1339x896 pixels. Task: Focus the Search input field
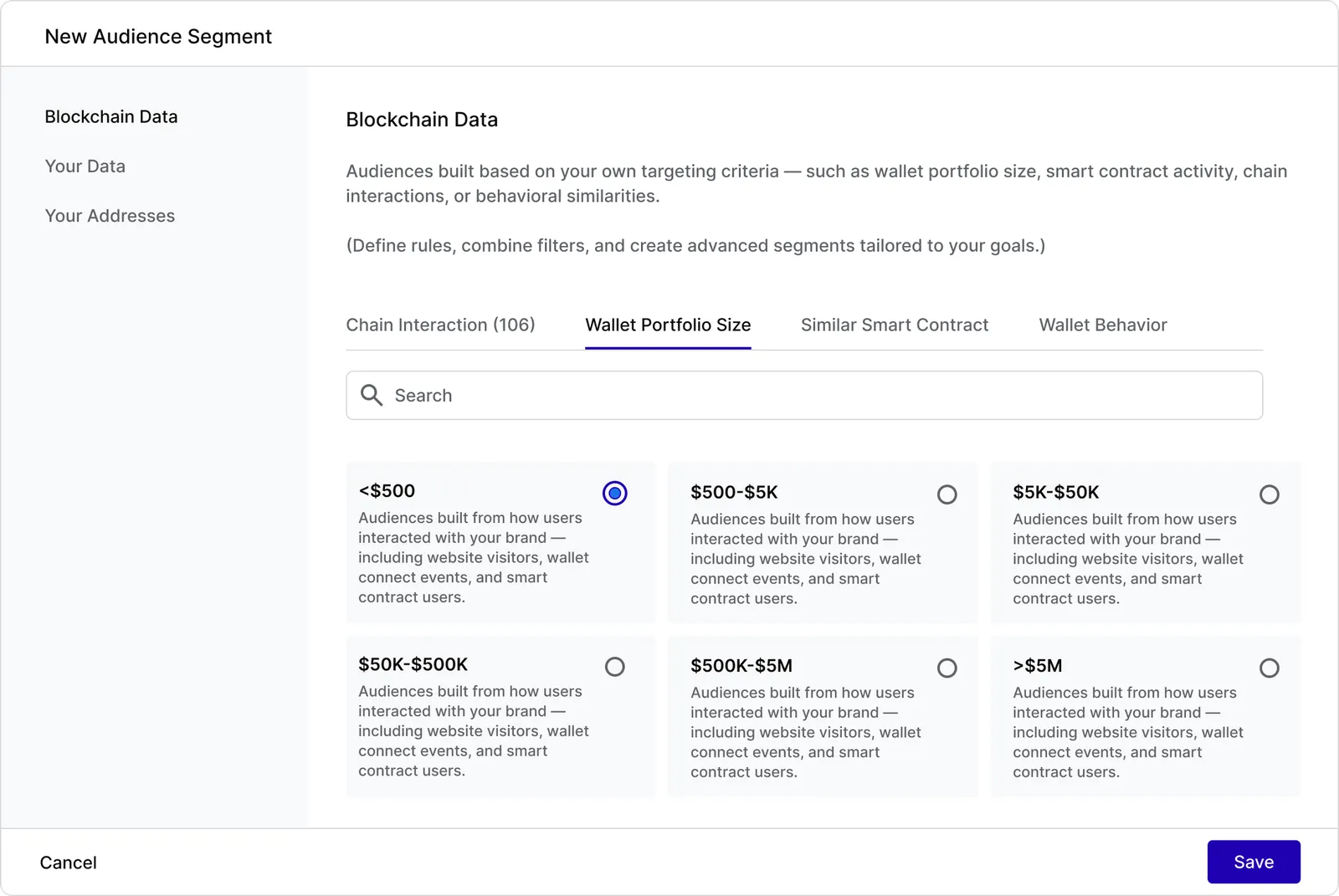(x=804, y=395)
